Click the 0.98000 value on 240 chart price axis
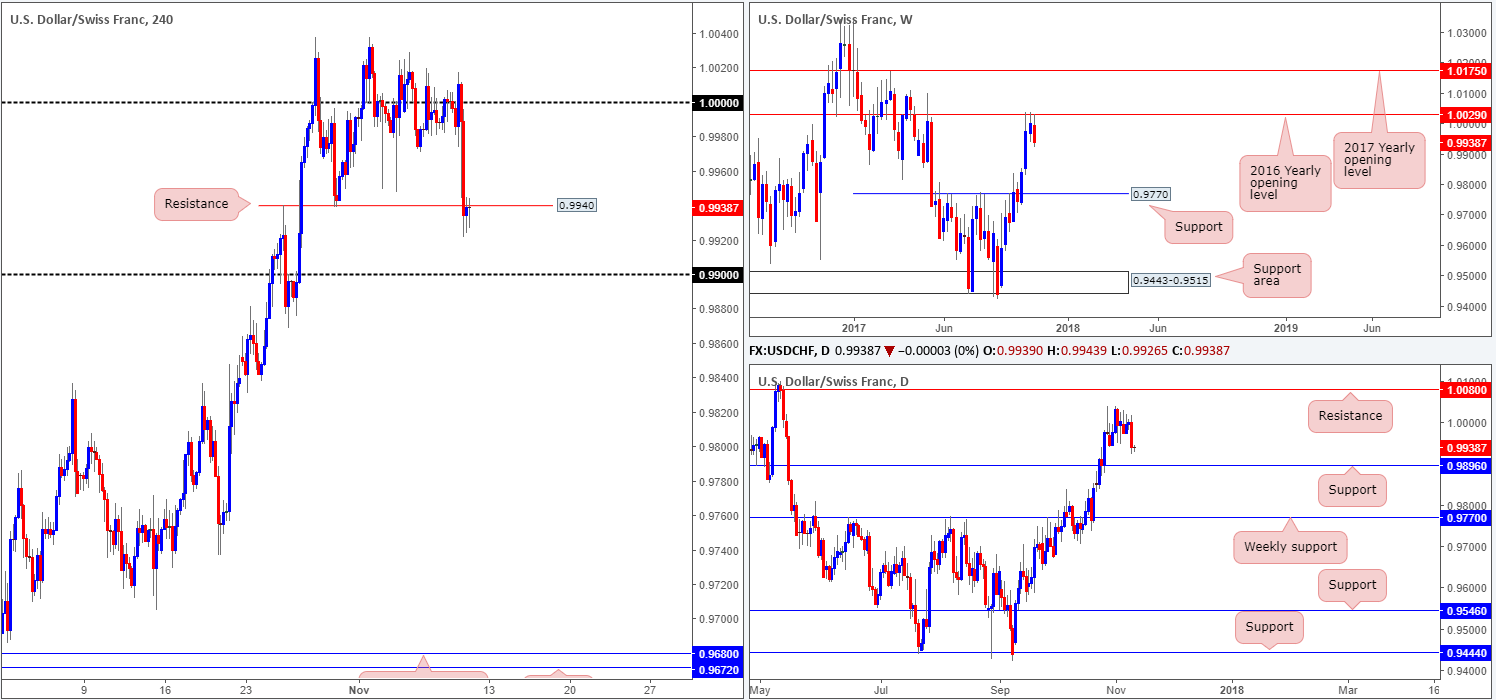The height and width of the screenshot is (700, 1496). [x=717, y=447]
